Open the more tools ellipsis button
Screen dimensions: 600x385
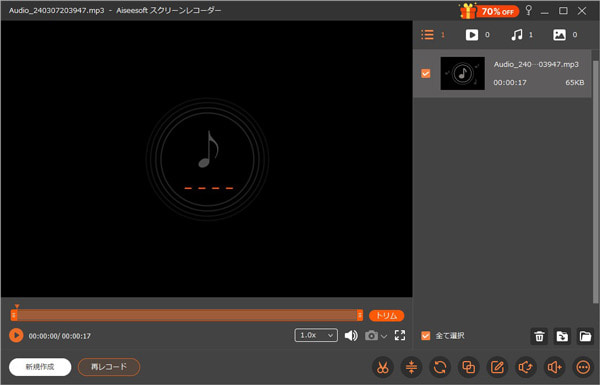click(x=583, y=367)
